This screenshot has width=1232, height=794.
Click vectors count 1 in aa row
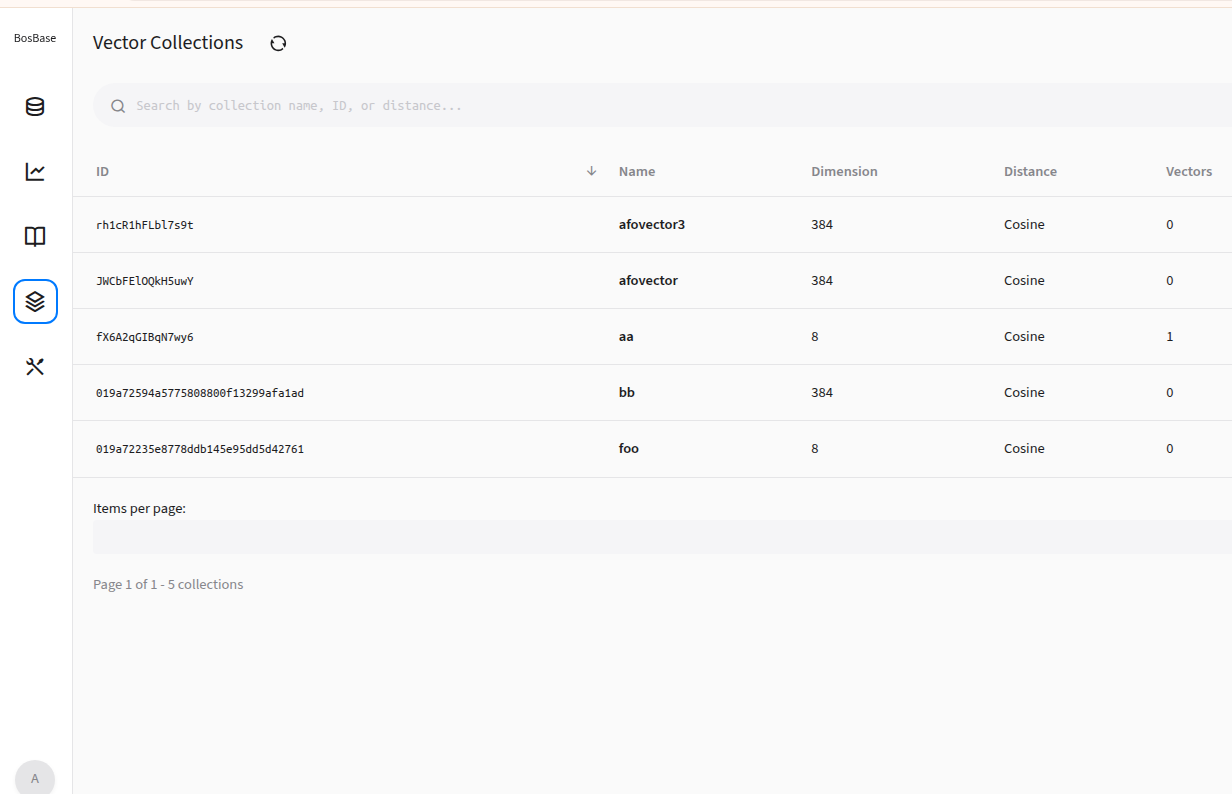coord(1170,337)
